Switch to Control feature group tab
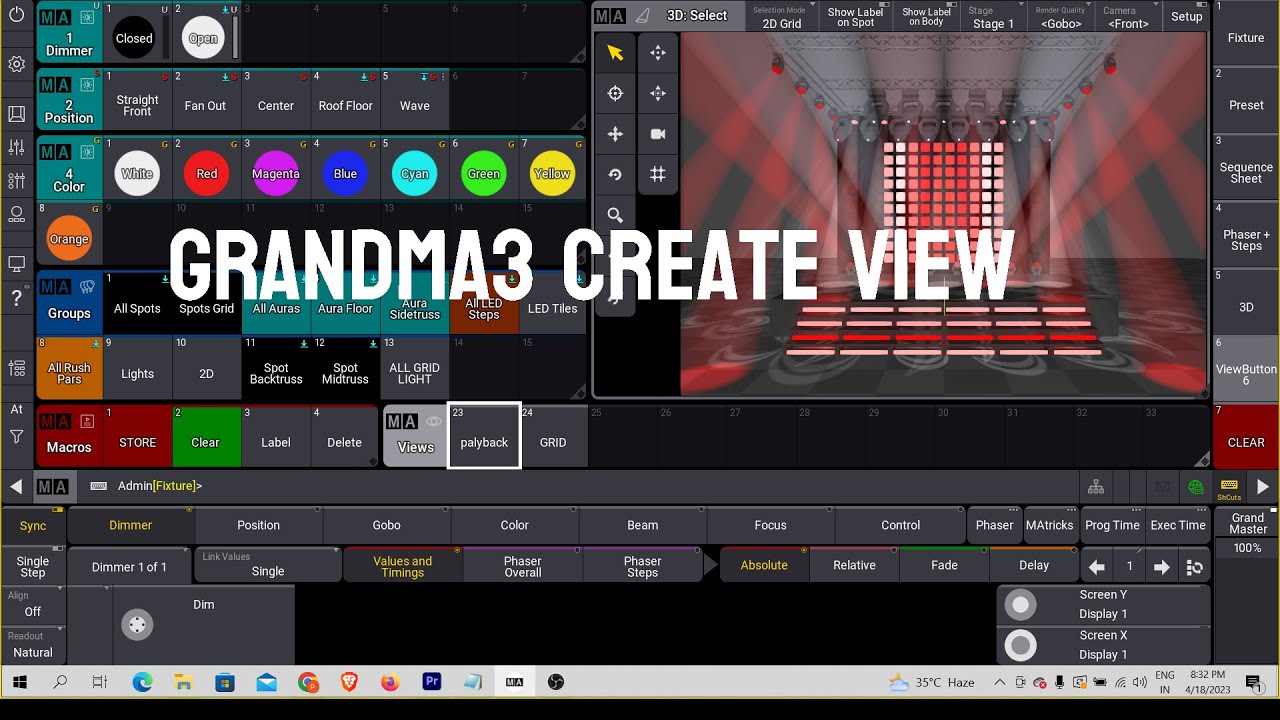 pos(900,525)
